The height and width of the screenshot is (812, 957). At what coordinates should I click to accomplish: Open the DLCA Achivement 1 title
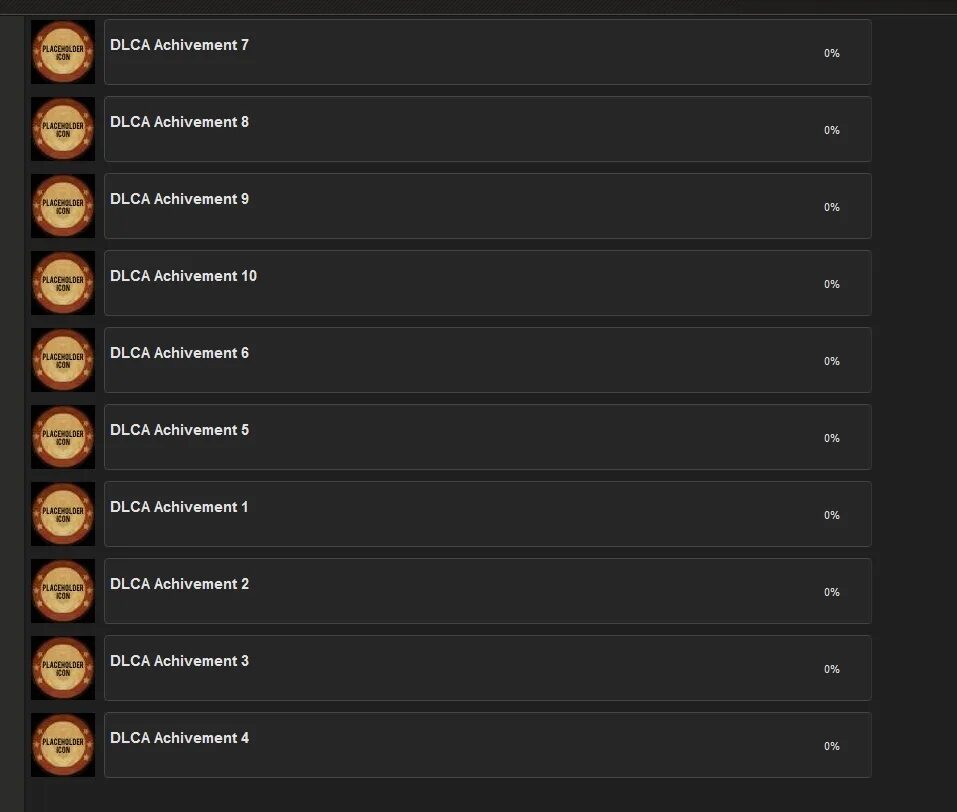(x=179, y=507)
